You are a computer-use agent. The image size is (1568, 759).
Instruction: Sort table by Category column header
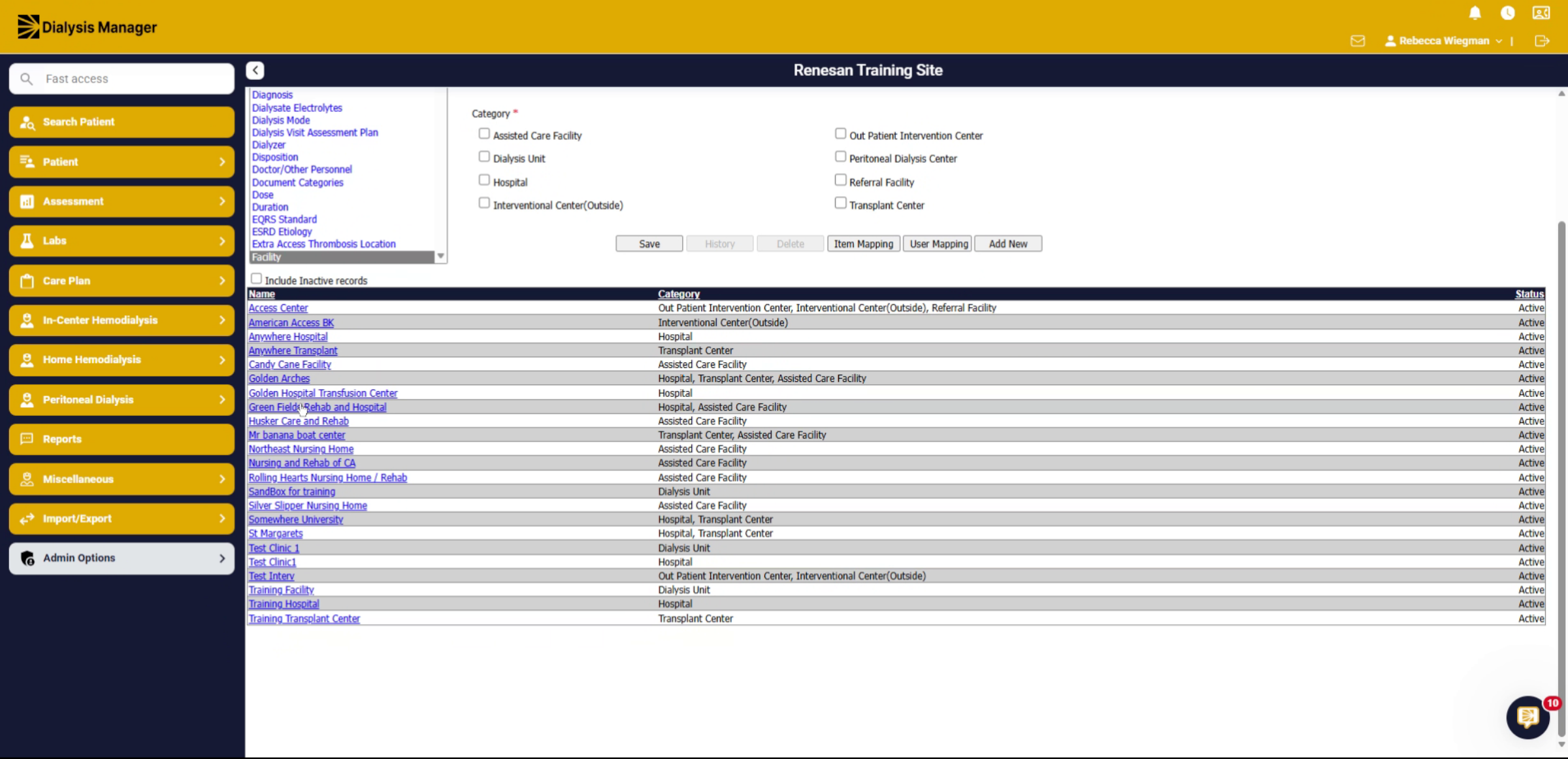(x=679, y=294)
